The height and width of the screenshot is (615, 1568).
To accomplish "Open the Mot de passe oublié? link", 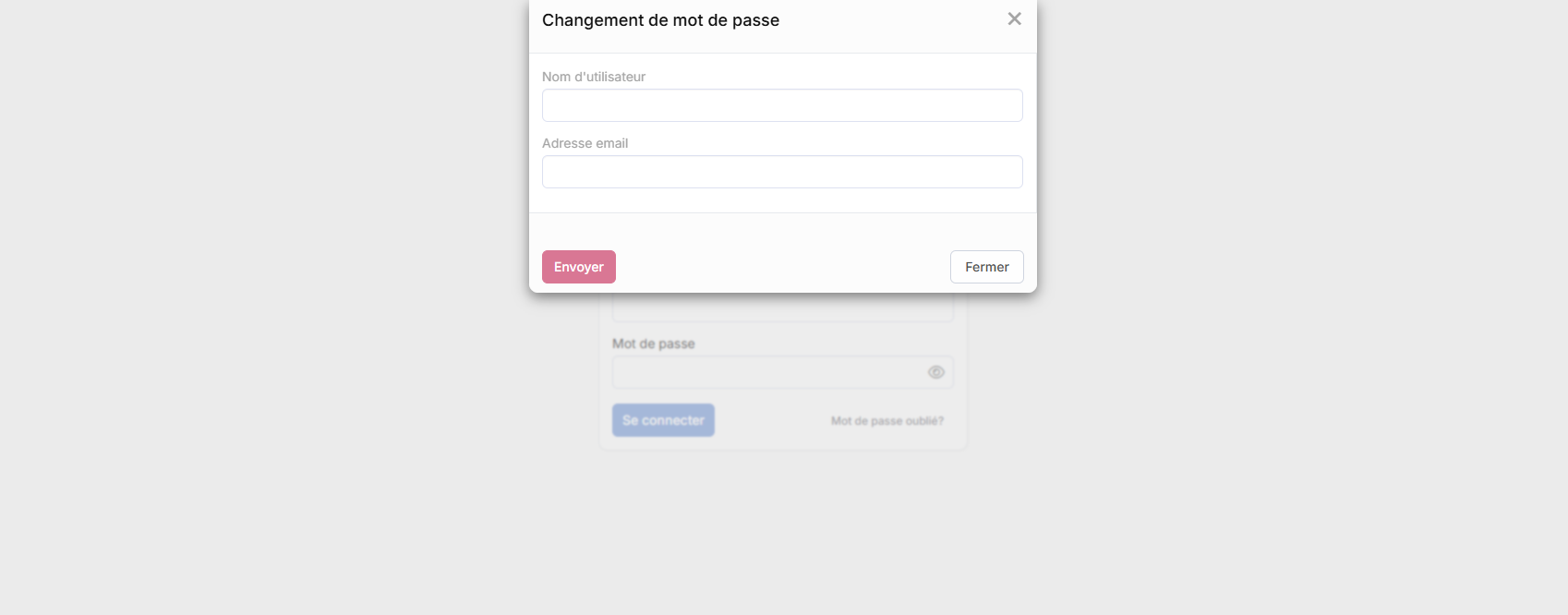I will tap(887, 421).
